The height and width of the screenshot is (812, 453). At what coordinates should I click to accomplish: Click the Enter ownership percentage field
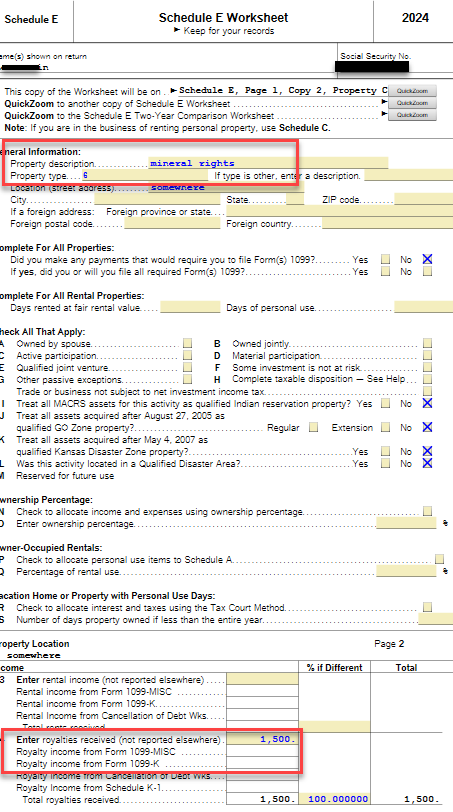click(406, 524)
